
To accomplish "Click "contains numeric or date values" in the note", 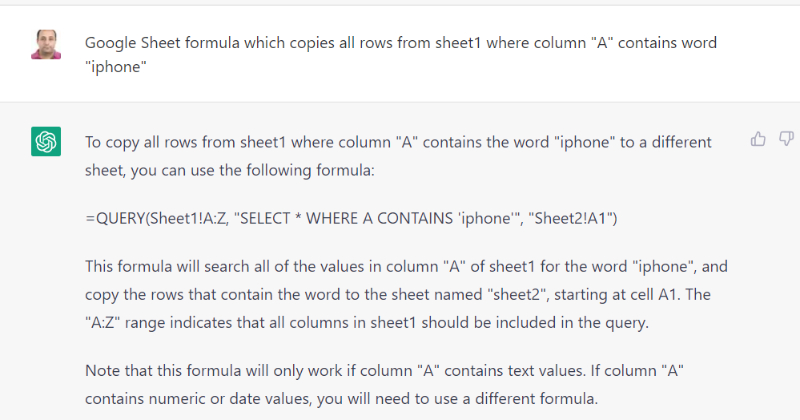I will point(191,398).
